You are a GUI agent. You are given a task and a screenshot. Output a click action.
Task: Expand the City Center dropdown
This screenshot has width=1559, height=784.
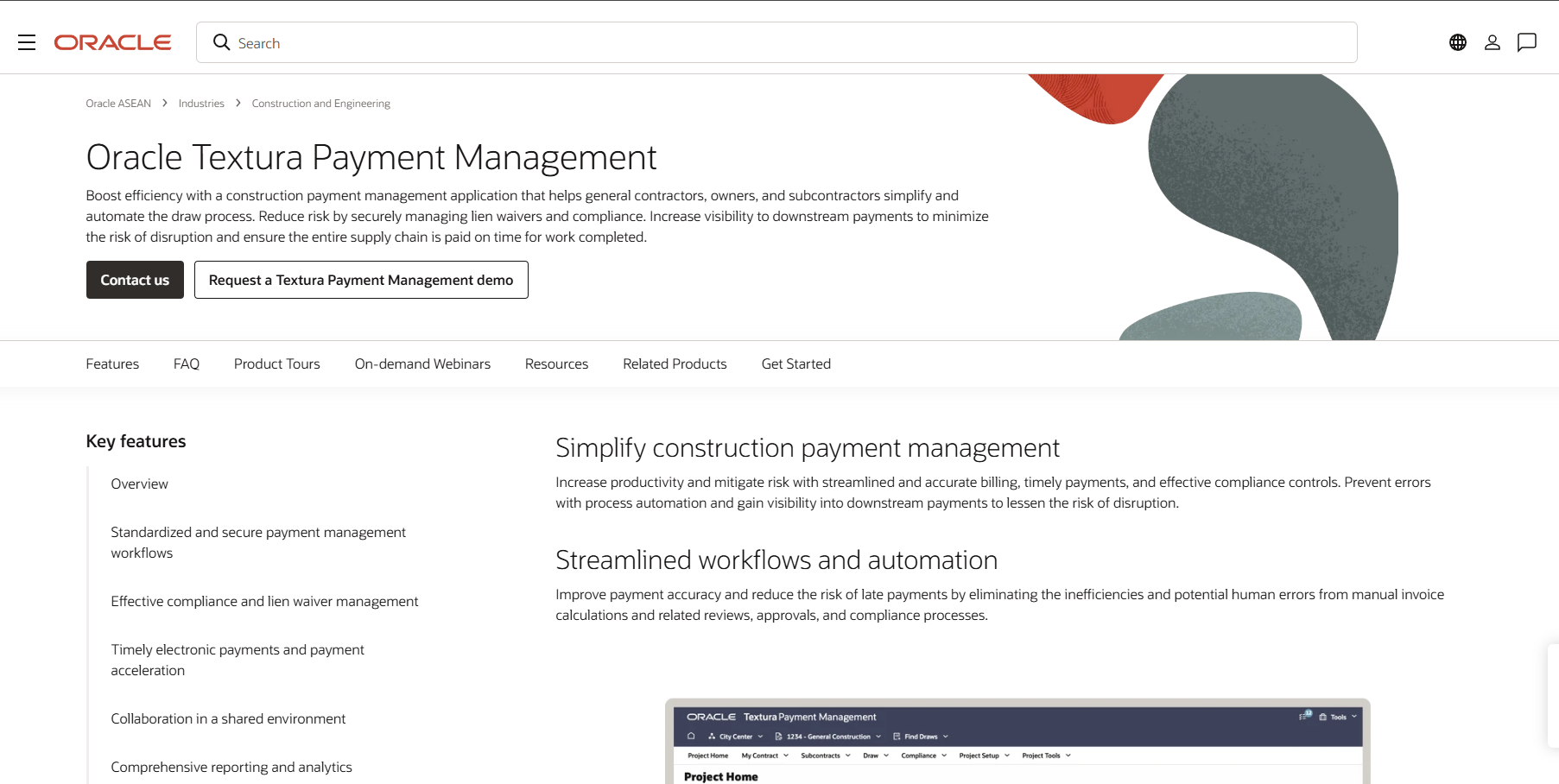(x=736, y=737)
